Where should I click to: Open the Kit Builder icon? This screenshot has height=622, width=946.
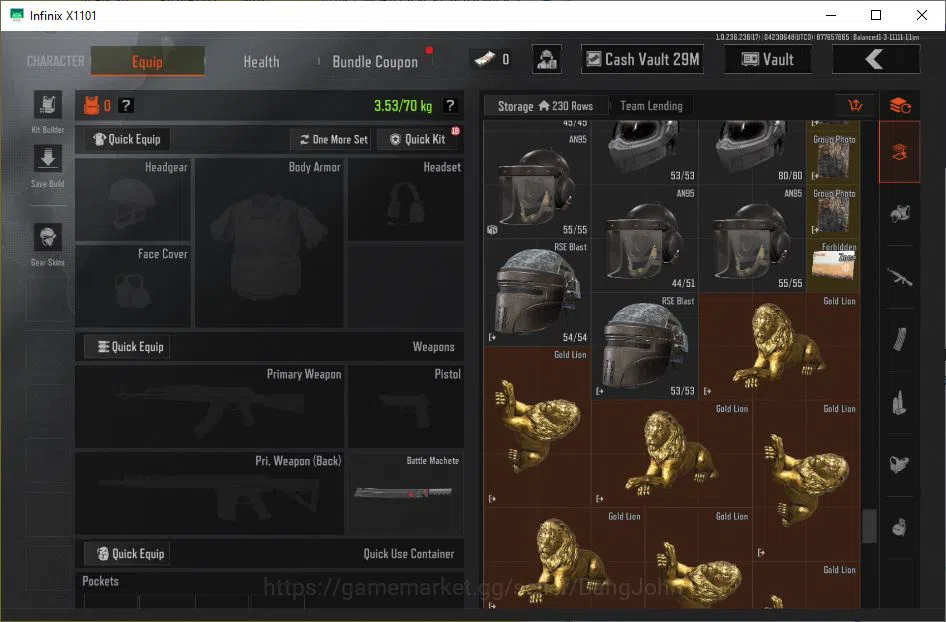tap(48, 106)
